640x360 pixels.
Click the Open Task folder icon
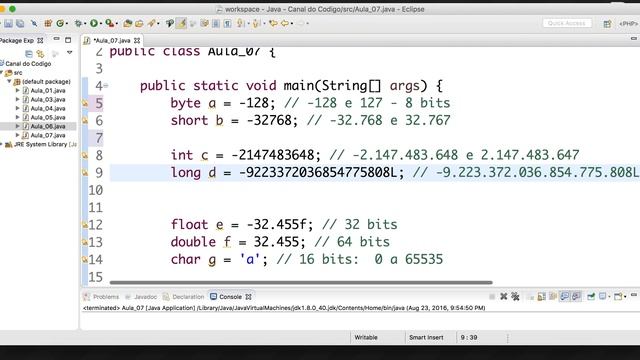coord(139,24)
